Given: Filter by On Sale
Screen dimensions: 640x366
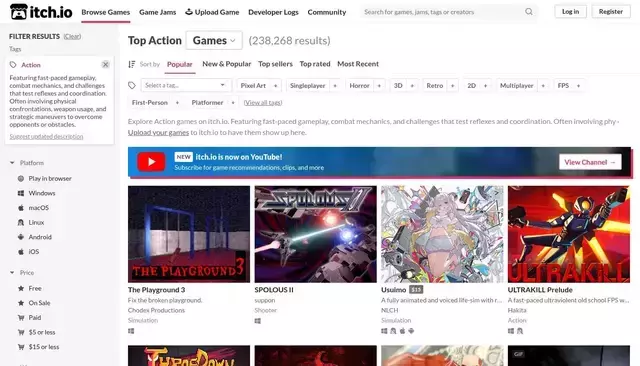Looking at the screenshot, I should pyautogui.click(x=39, y=303).
